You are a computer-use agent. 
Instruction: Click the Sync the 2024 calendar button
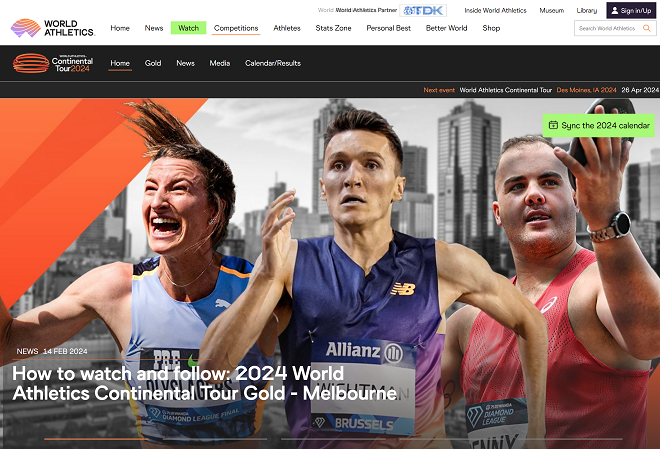[x=599, y=125]
